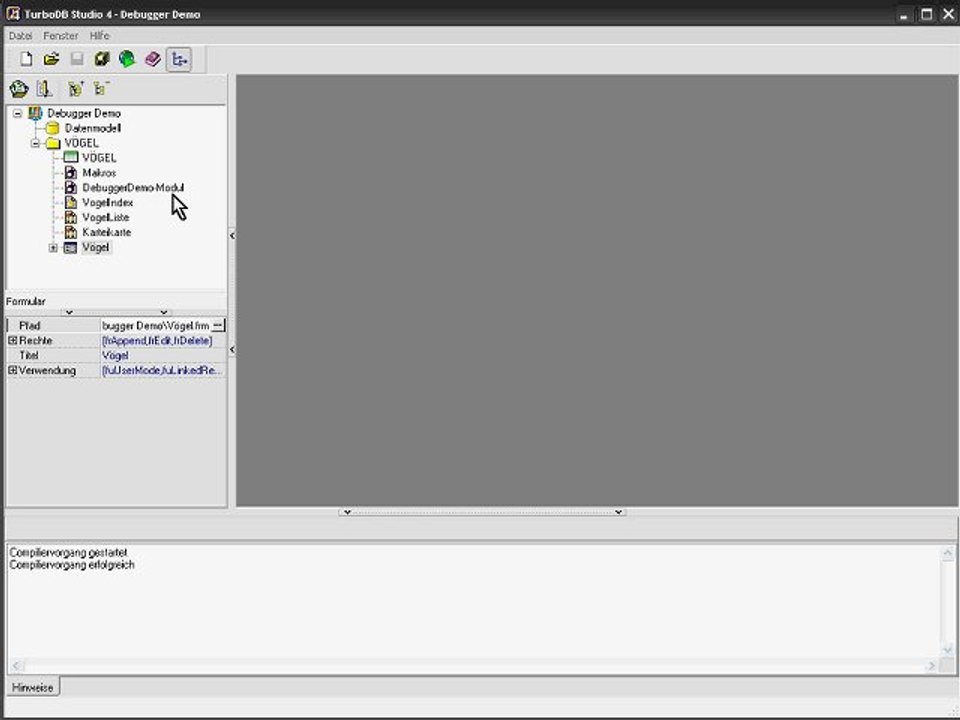The image size is (960, 720).
Task: Click the collapse all tree nodes icon
Action: click(101, 89)
